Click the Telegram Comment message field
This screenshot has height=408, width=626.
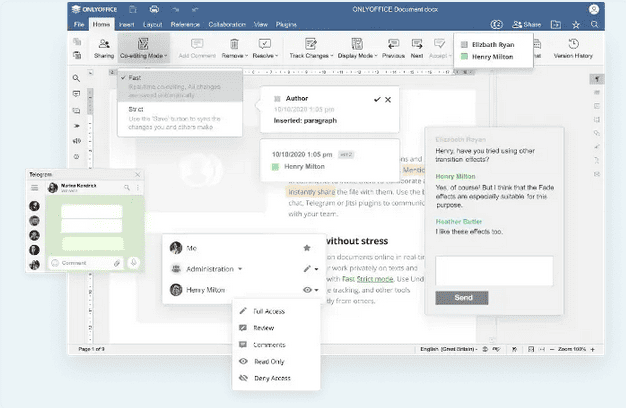pos(85,263)
